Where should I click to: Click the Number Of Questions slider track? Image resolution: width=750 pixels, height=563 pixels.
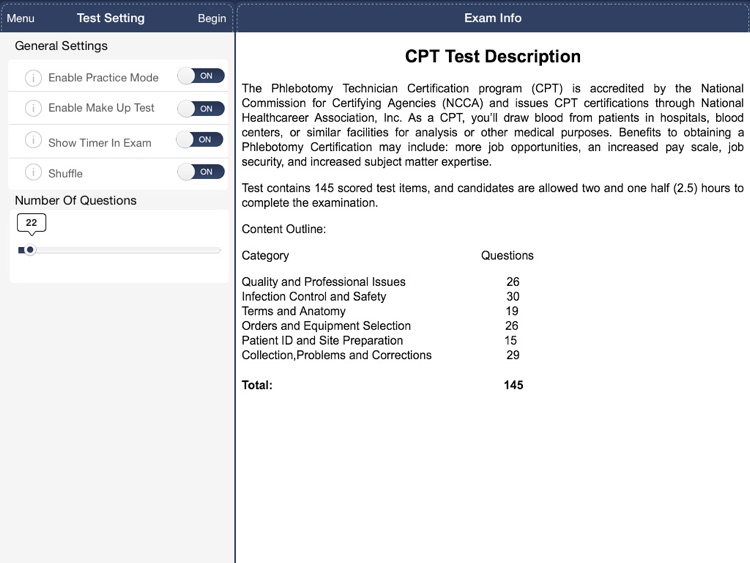[x=120, y=250]
